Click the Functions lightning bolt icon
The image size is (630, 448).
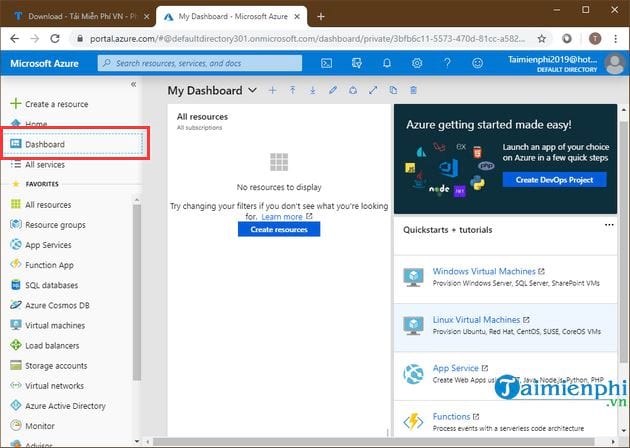(413, 421)
